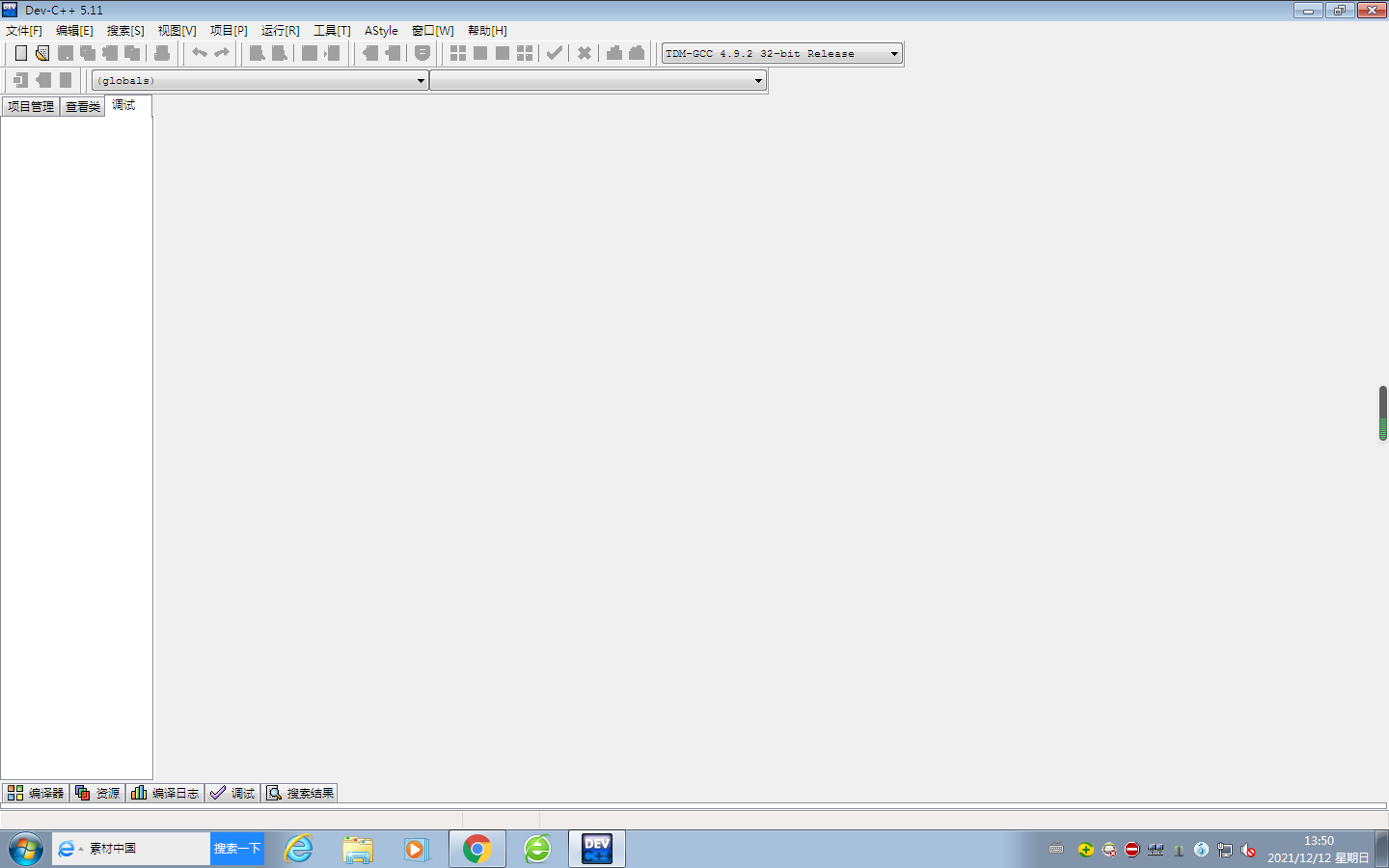
Task: Click the checkmark icon in the toolbar
Action: [555, 53]
